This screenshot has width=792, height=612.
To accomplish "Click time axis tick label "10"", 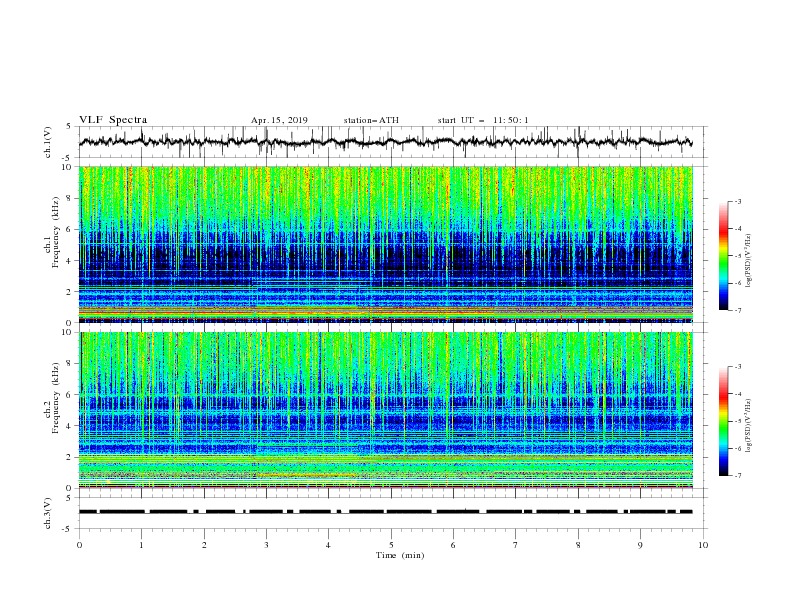I will (703, 545).
